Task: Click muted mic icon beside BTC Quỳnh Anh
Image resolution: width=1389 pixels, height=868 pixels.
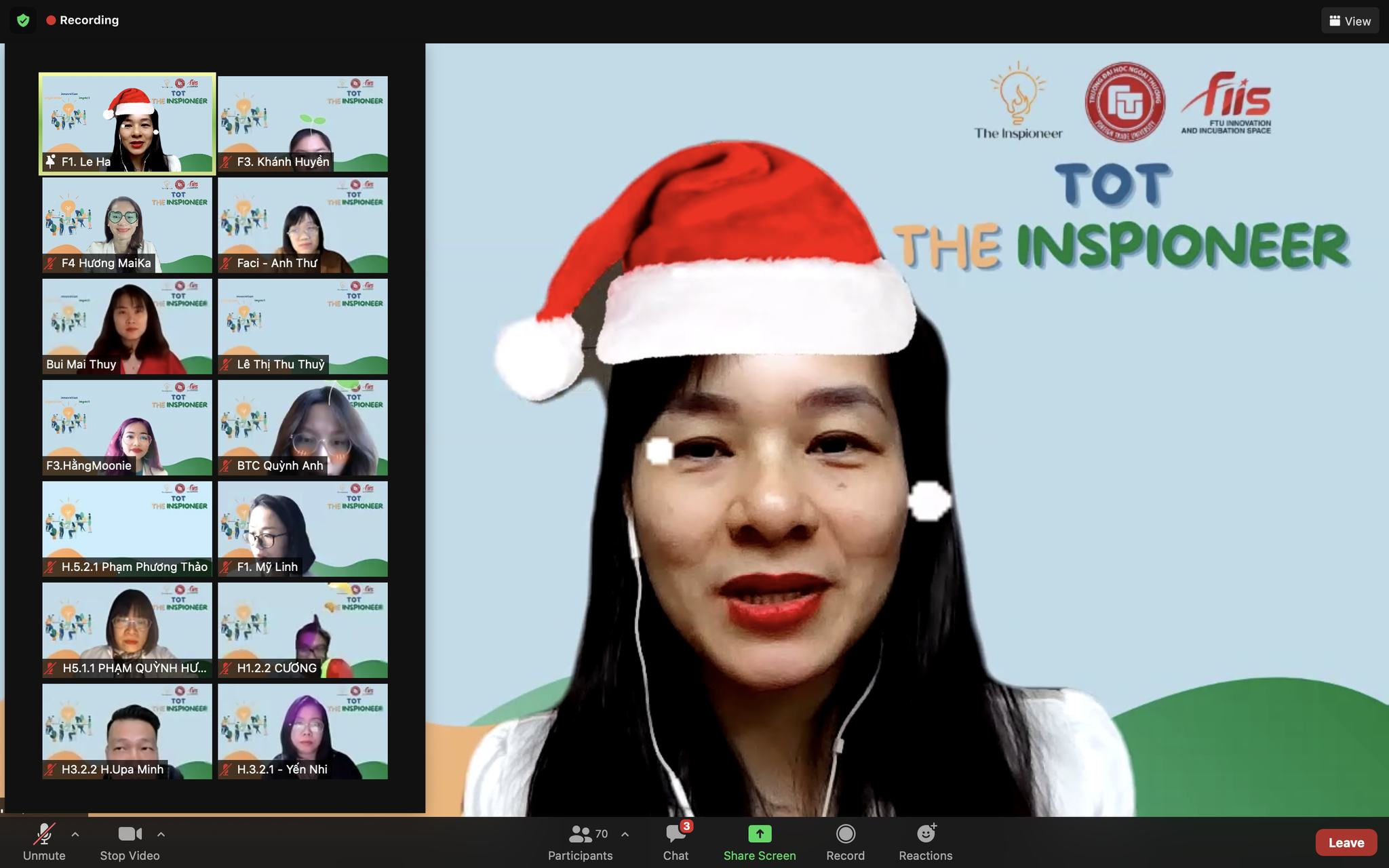Action: pos(227,465)
